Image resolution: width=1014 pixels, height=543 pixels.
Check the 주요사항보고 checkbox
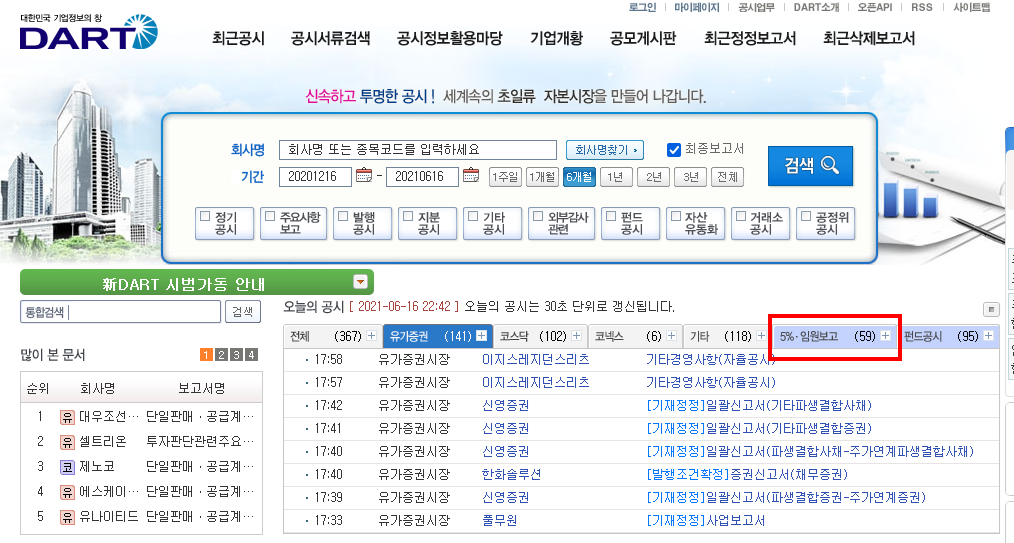pyautogui.click(x=270, y=216)
